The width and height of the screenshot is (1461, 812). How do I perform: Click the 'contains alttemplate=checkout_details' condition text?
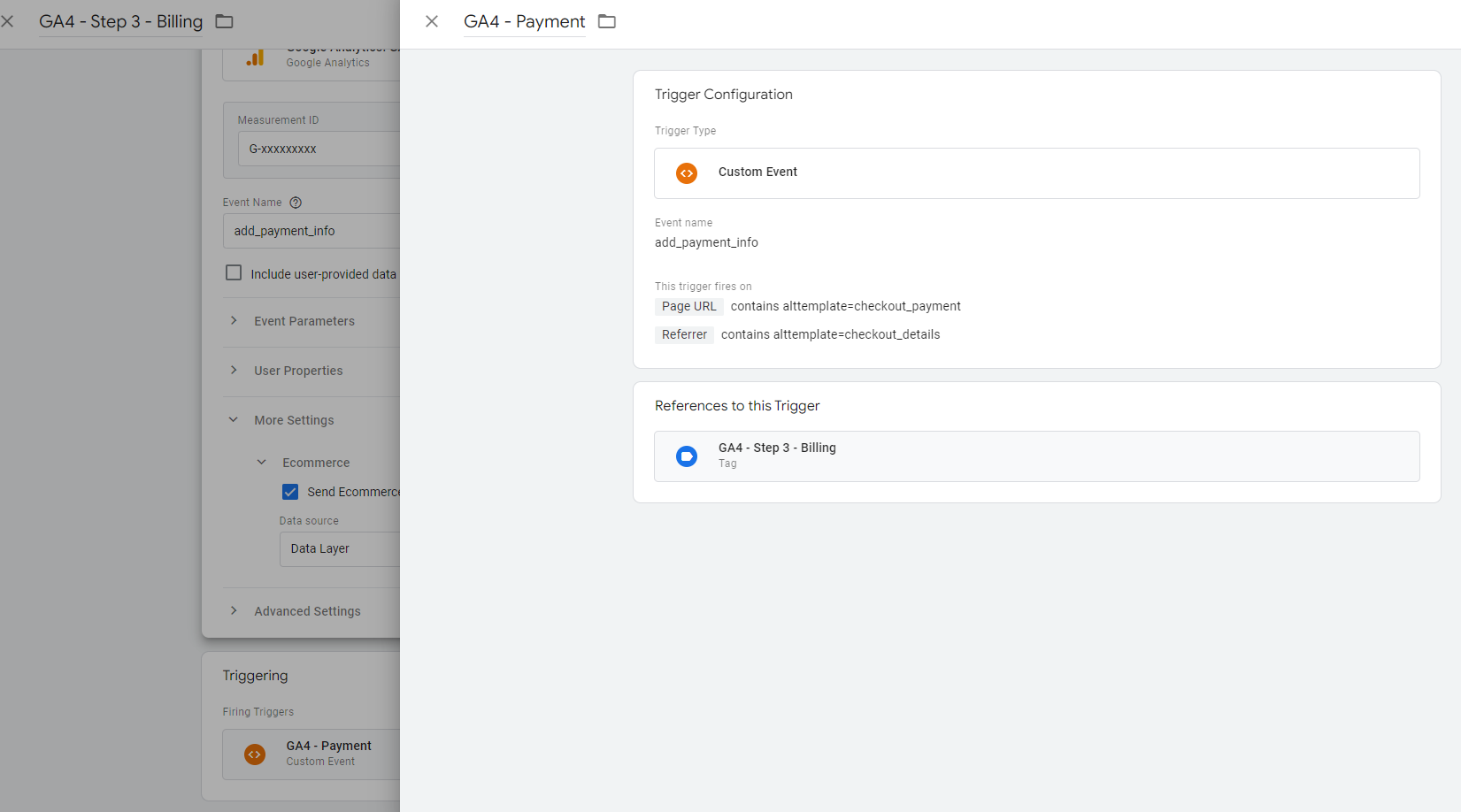830,334
